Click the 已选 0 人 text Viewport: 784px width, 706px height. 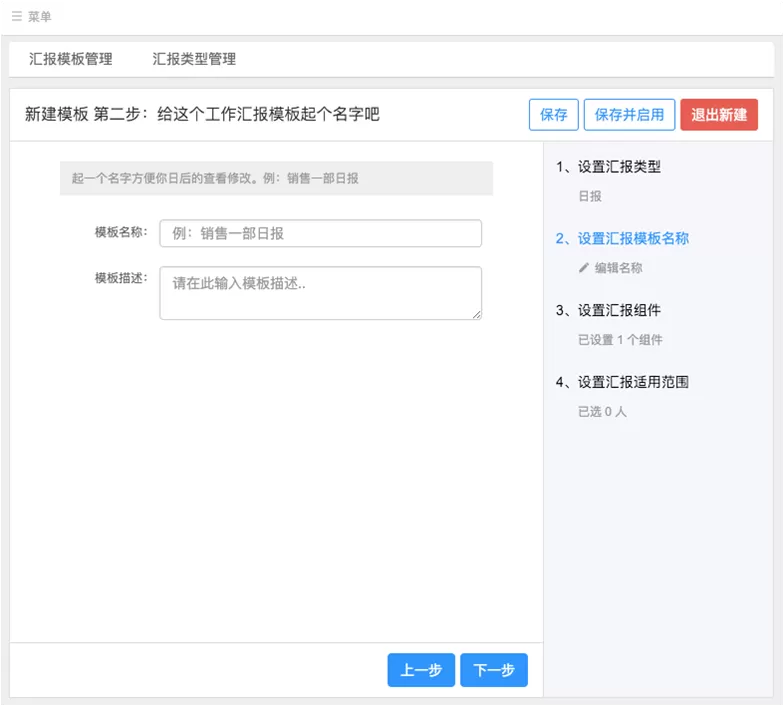602,412
